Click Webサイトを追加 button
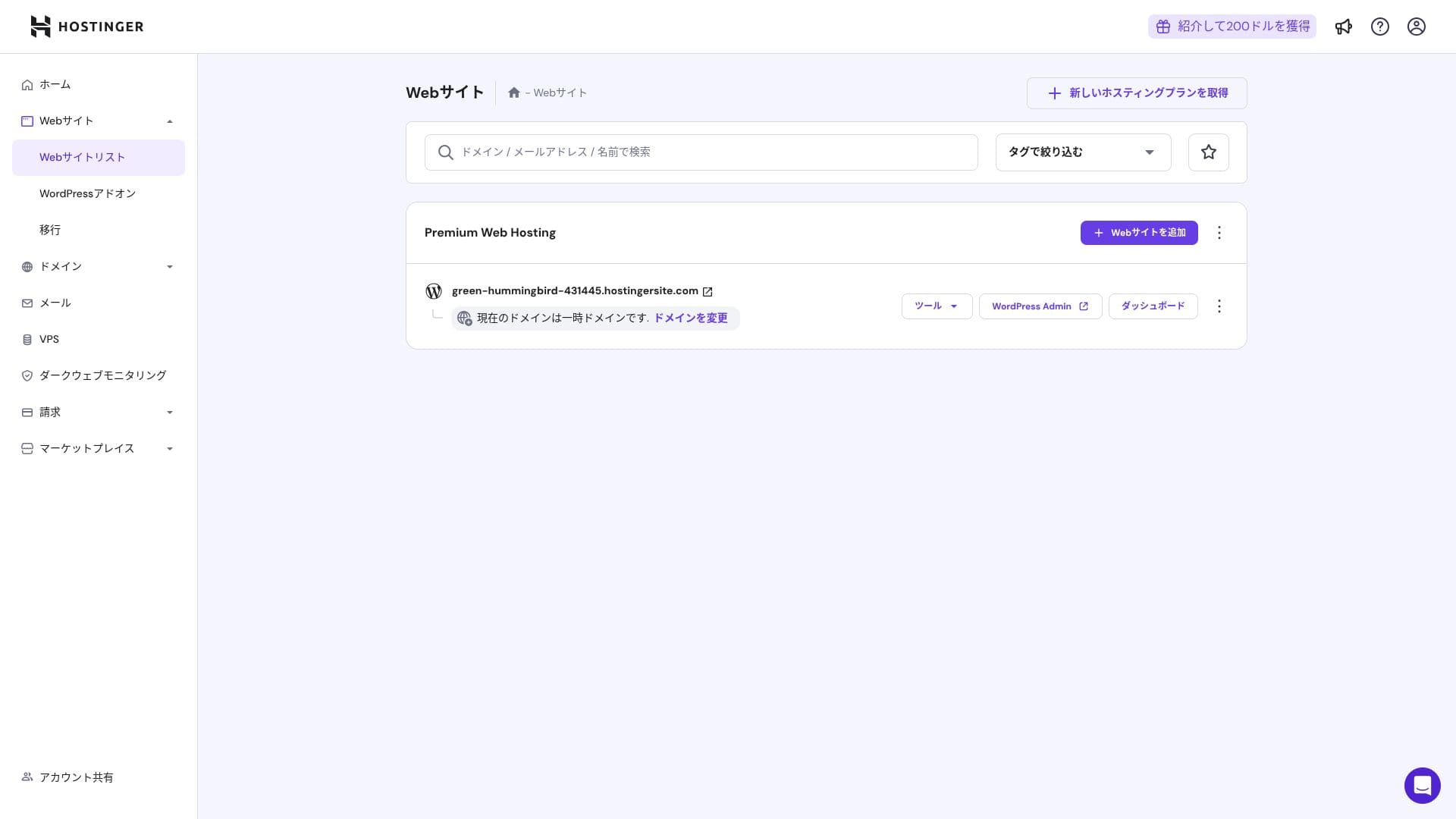This screenshot has width=1456, height=819. tap(1139, 233)
